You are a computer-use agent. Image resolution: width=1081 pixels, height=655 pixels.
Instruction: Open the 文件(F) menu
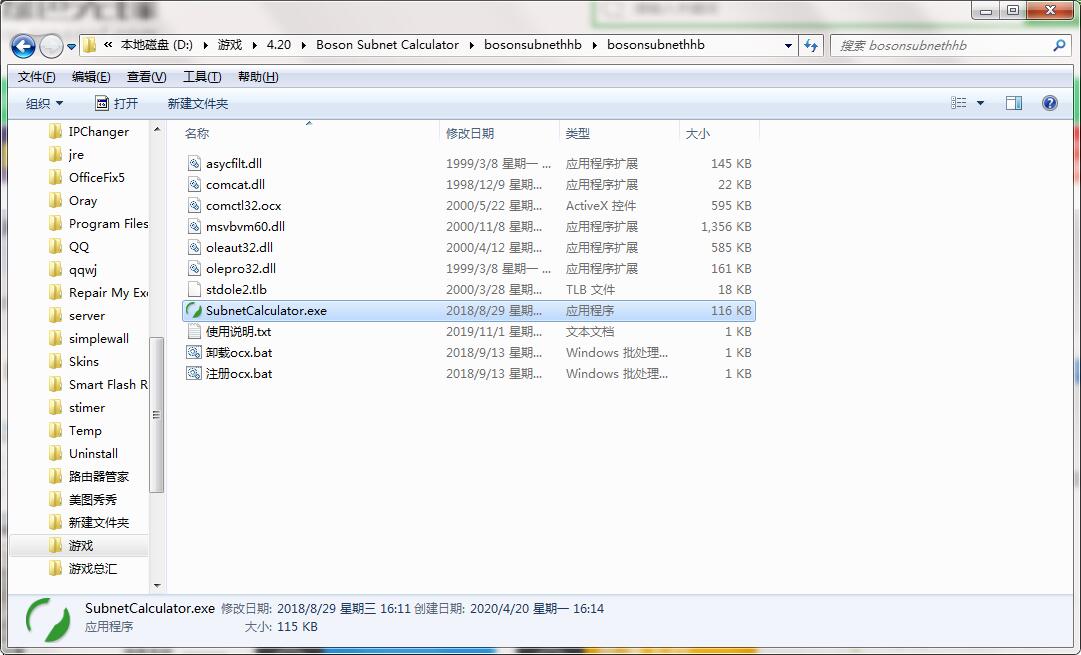point(36,77)
